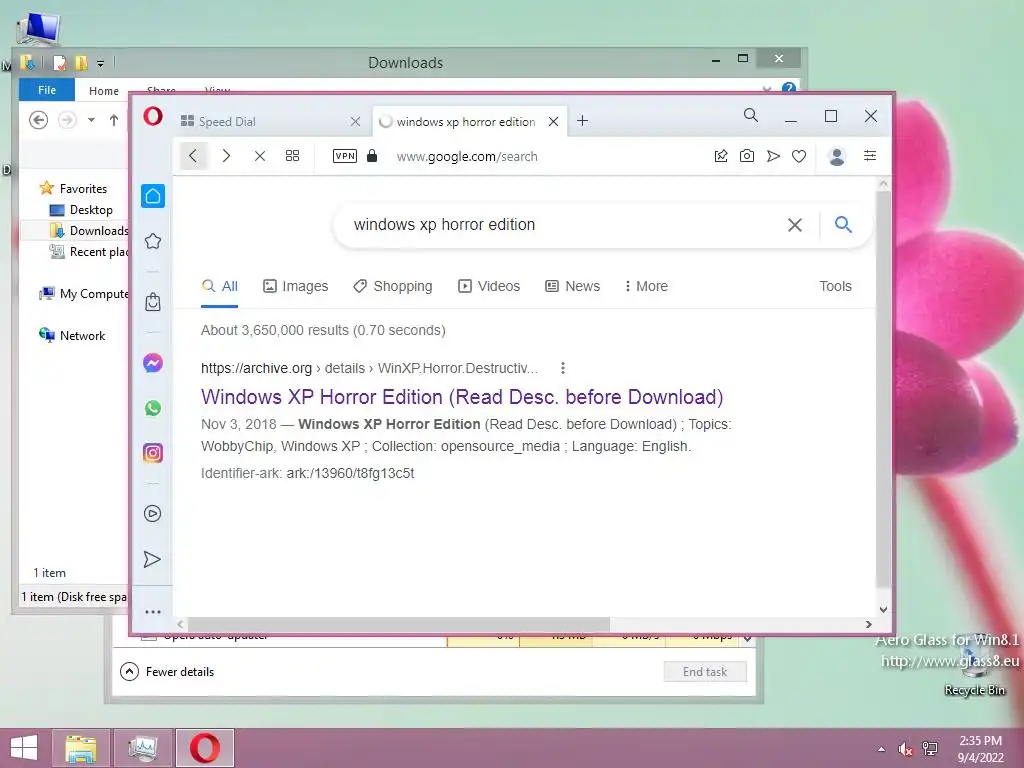
Task: Toggle the VPN badge
Action: (345, 155)
